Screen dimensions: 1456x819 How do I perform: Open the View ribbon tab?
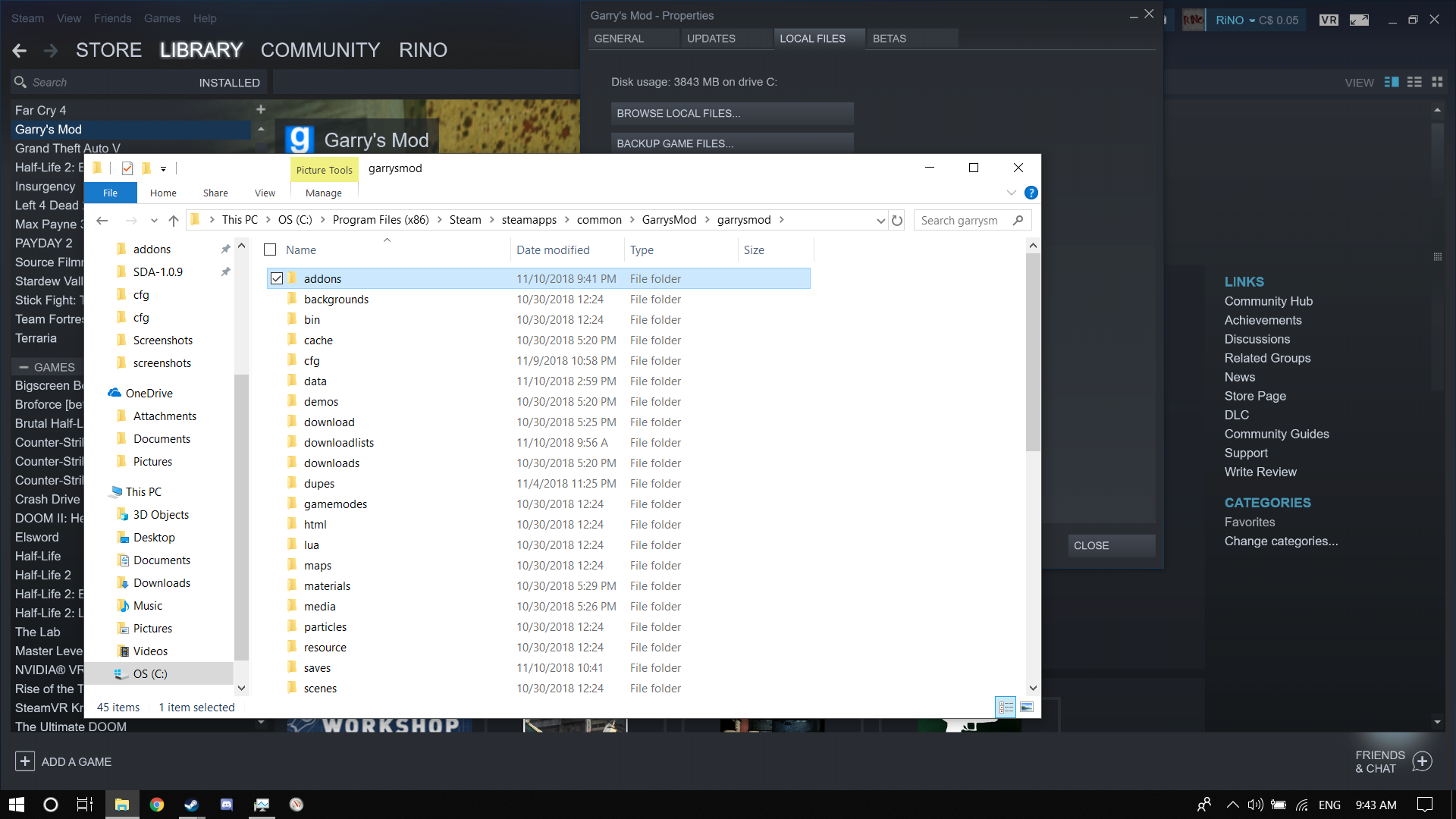(x=265, y=193)
